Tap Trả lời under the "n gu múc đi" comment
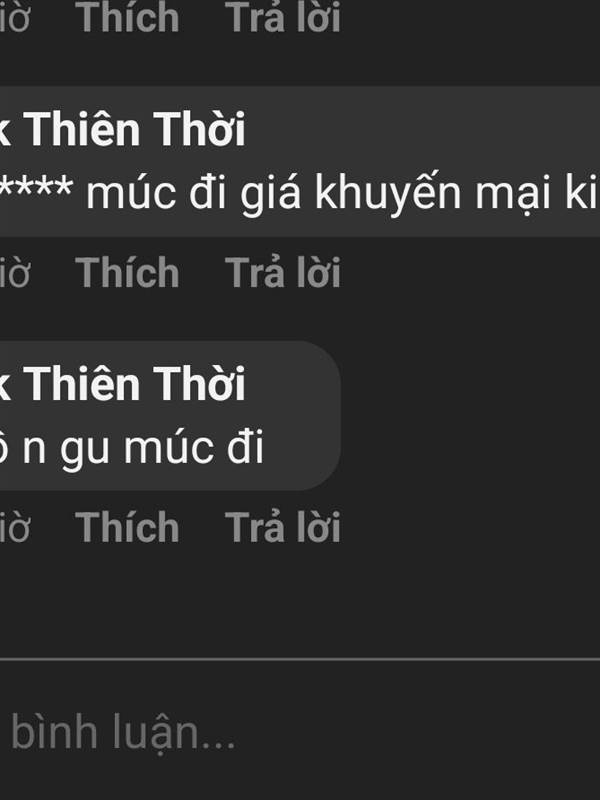Image resolution: width=600 pixels, height=800 pixels. click(x=283, y=527)
